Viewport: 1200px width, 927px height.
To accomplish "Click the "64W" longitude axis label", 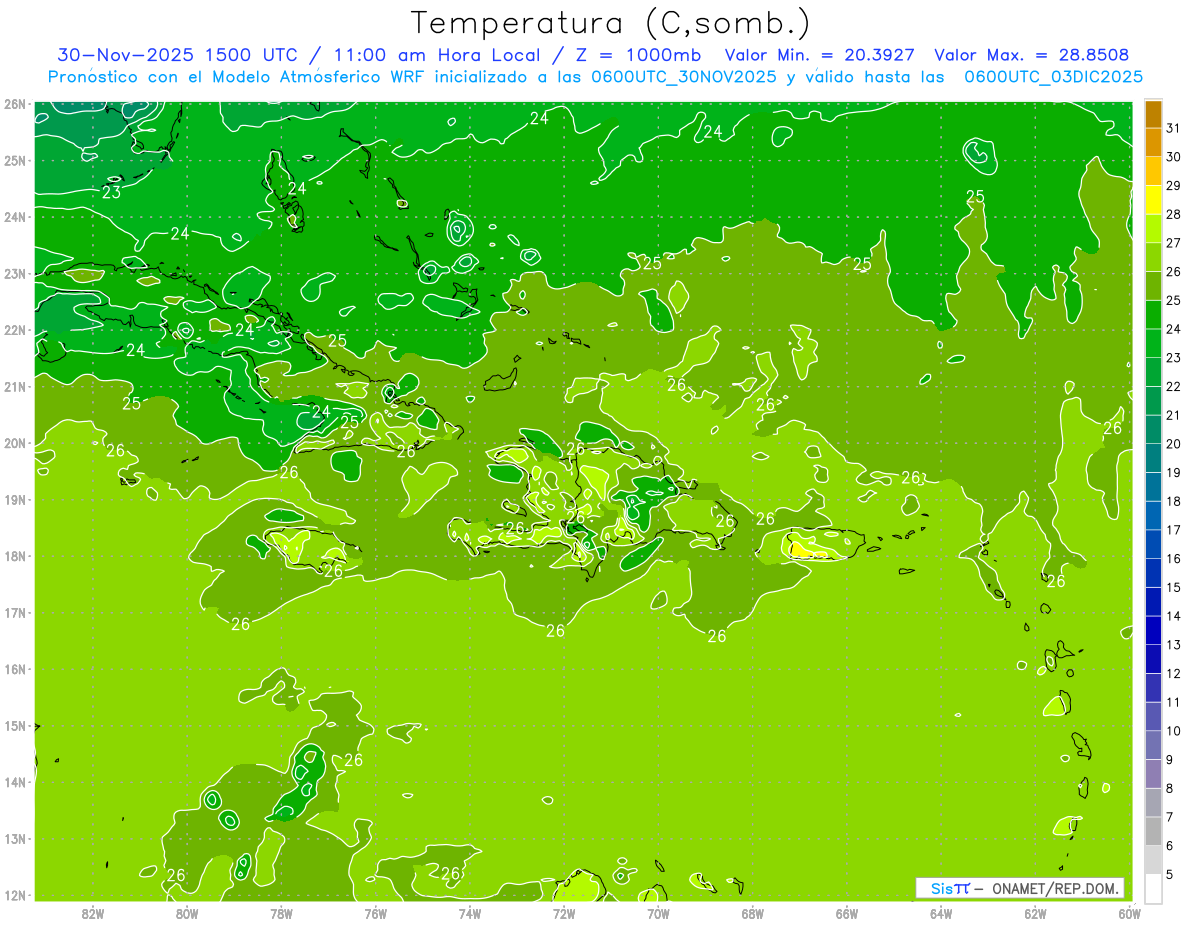I will coord(941,913).
